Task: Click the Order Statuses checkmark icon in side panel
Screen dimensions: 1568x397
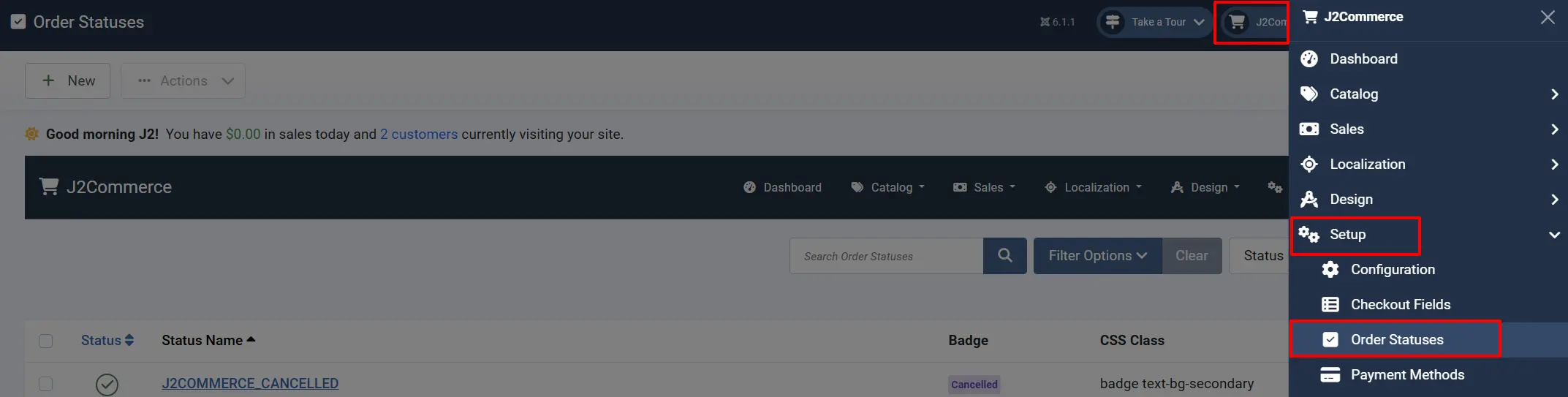Action: (1330, 340)
